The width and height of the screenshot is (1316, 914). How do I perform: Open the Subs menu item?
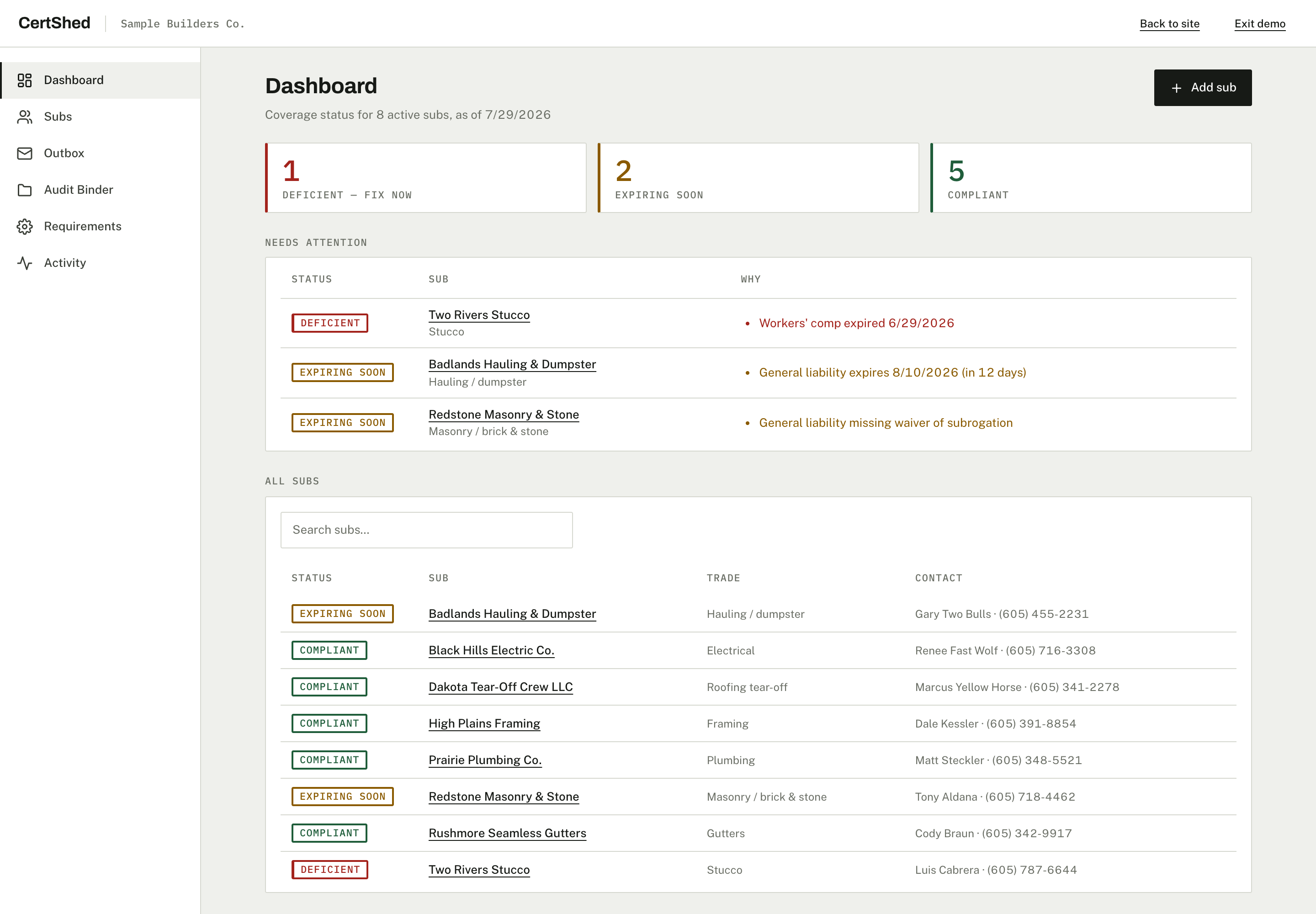click(101, 117)
